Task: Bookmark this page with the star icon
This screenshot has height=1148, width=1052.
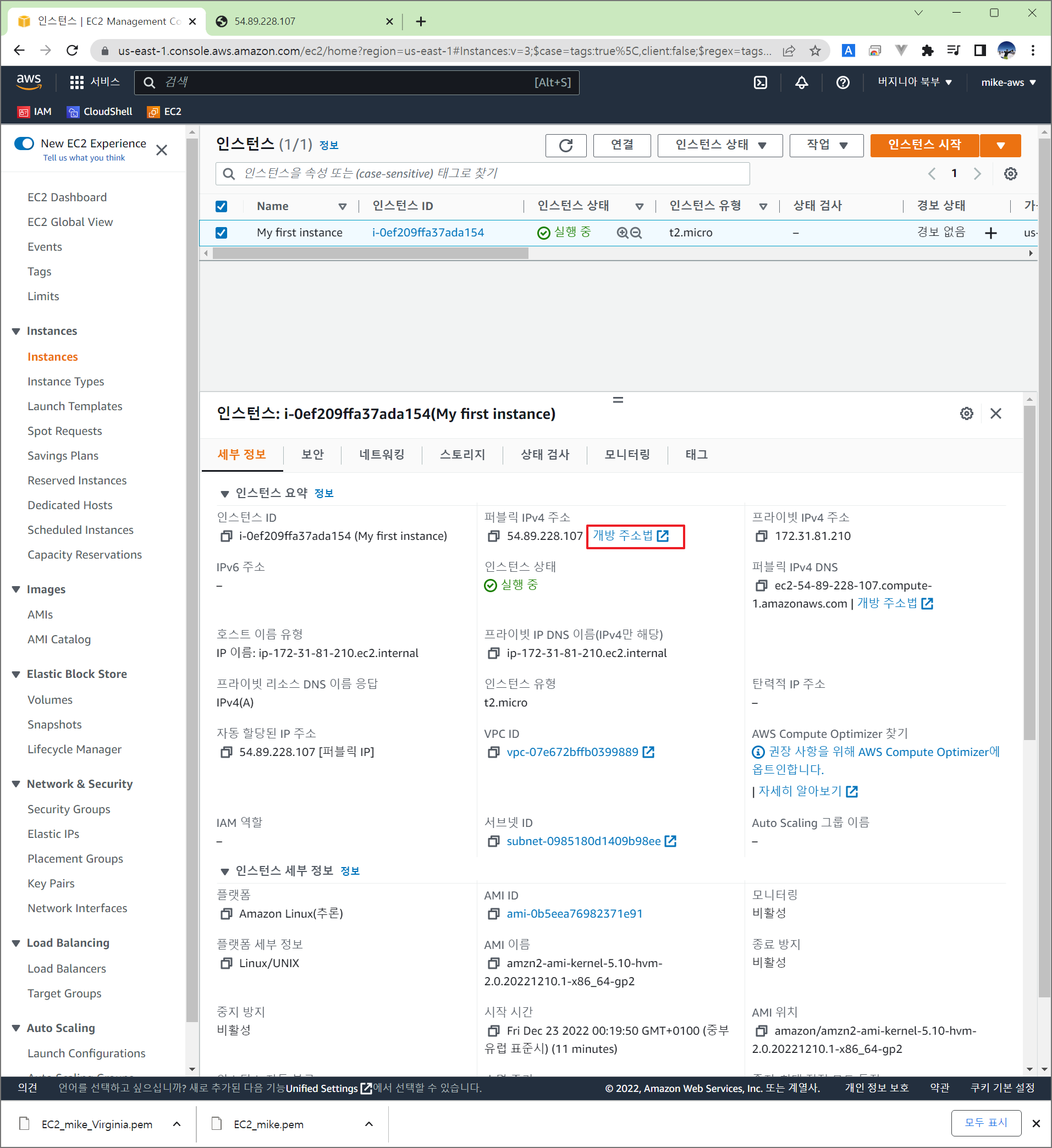Action: tap(815, 51)
